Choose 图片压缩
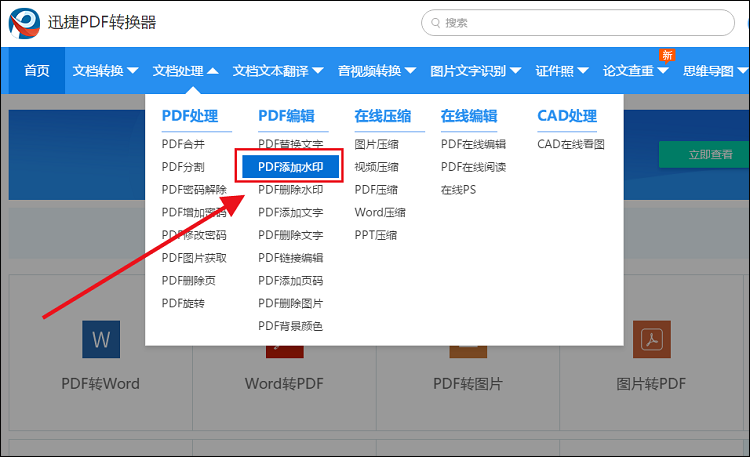Screen dimensions: 750x457 click(376, 144)
